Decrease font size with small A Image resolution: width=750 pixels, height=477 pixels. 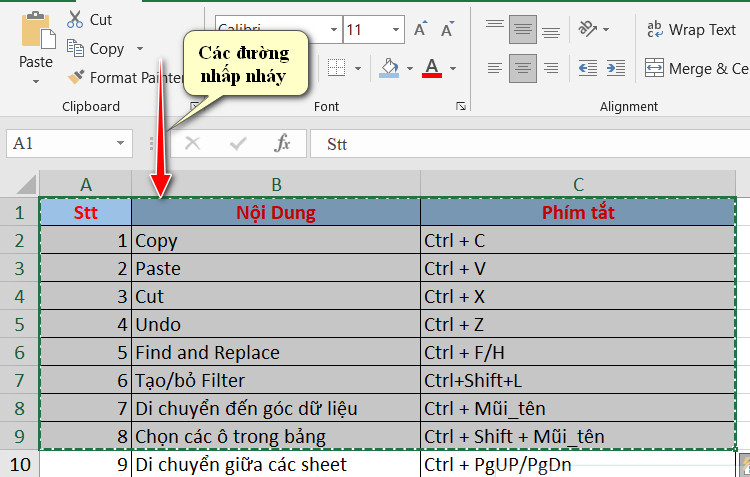coord(447,29)
